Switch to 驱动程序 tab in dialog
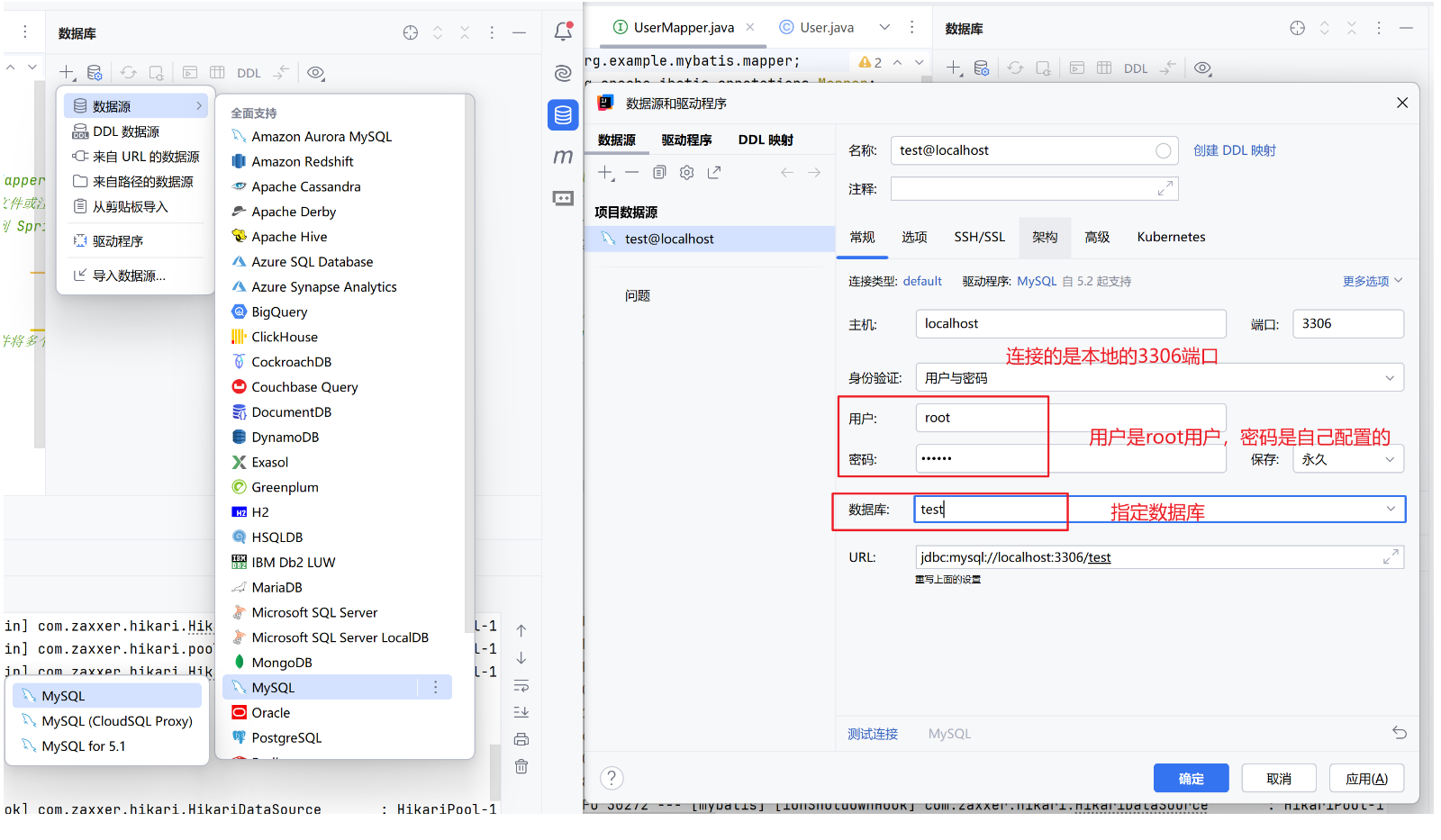This screenshot has height=840, width=1441. tap(686, 140)
